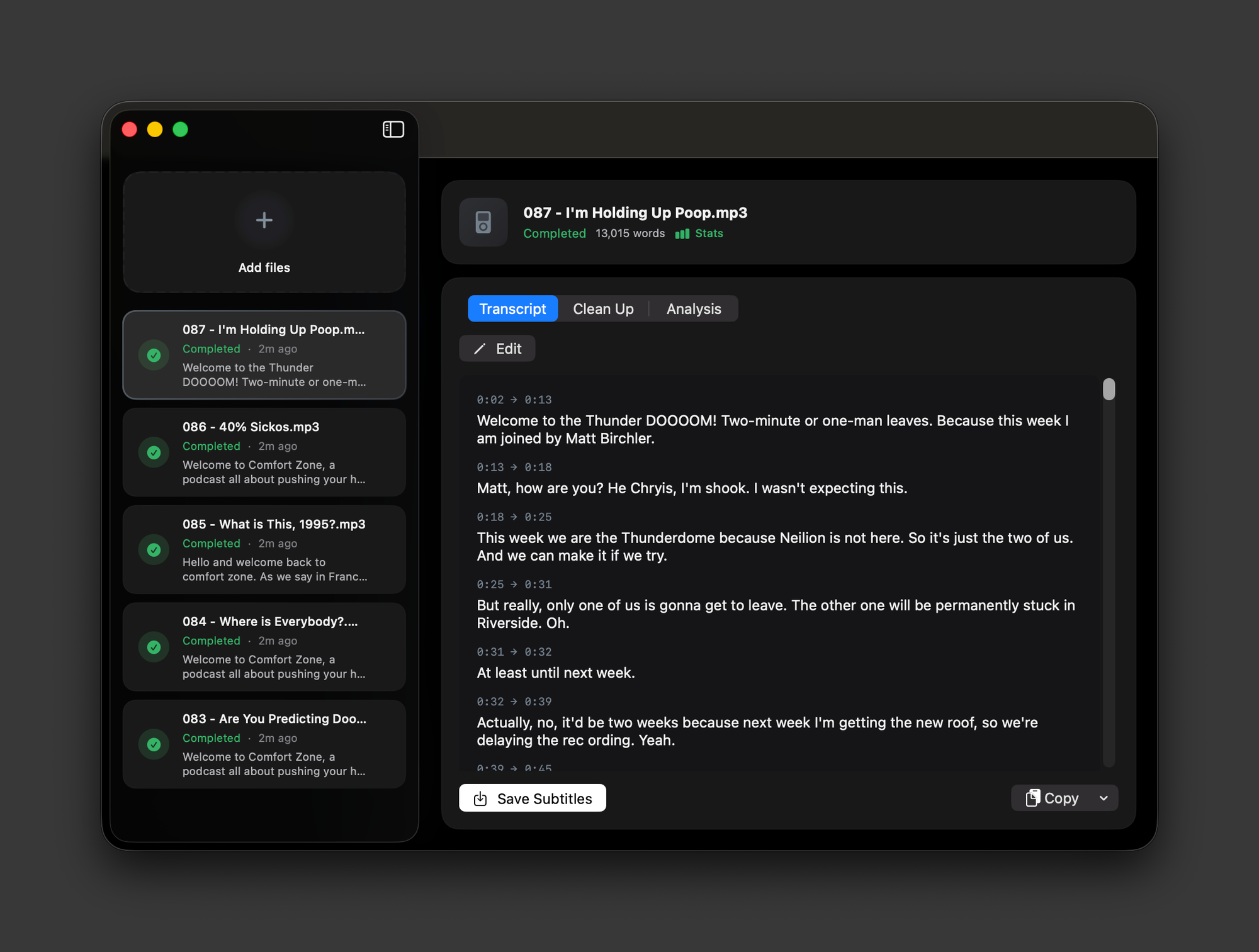1259x952 pixels.
Task: Open the green Stats chart icon
Action: (682, 234)
